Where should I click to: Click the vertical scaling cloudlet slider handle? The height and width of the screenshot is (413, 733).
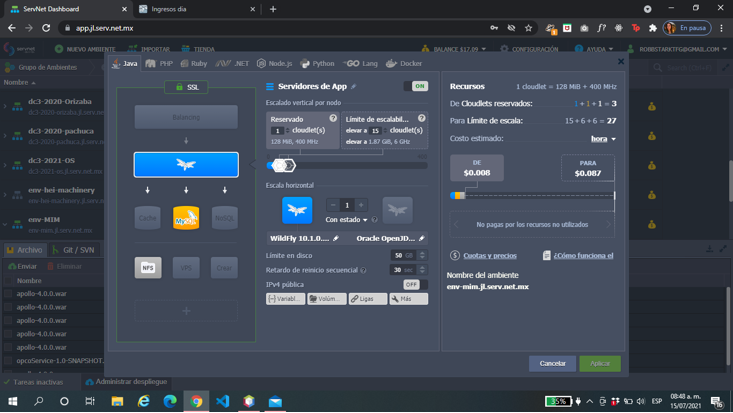(282, 166)
